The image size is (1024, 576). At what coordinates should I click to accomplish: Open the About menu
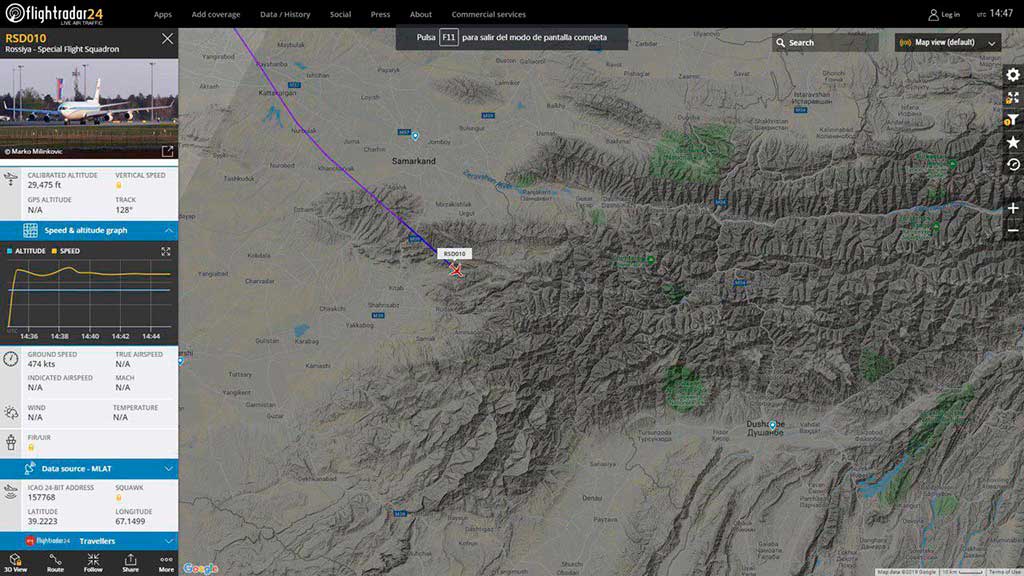click(421, 14)
